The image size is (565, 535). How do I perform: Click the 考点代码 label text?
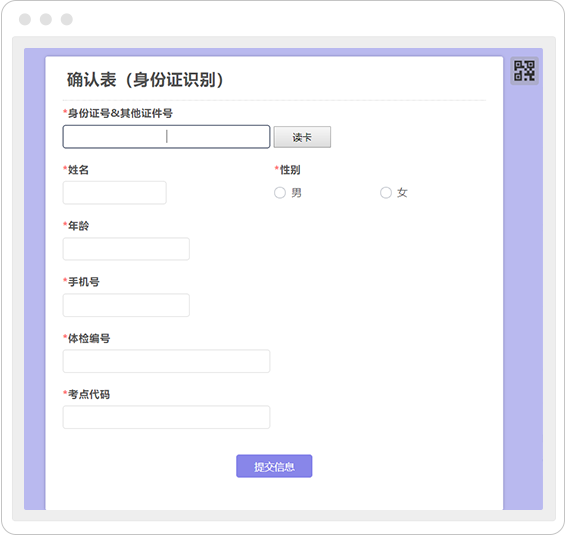pyautogui.click(x=89, y=394)
